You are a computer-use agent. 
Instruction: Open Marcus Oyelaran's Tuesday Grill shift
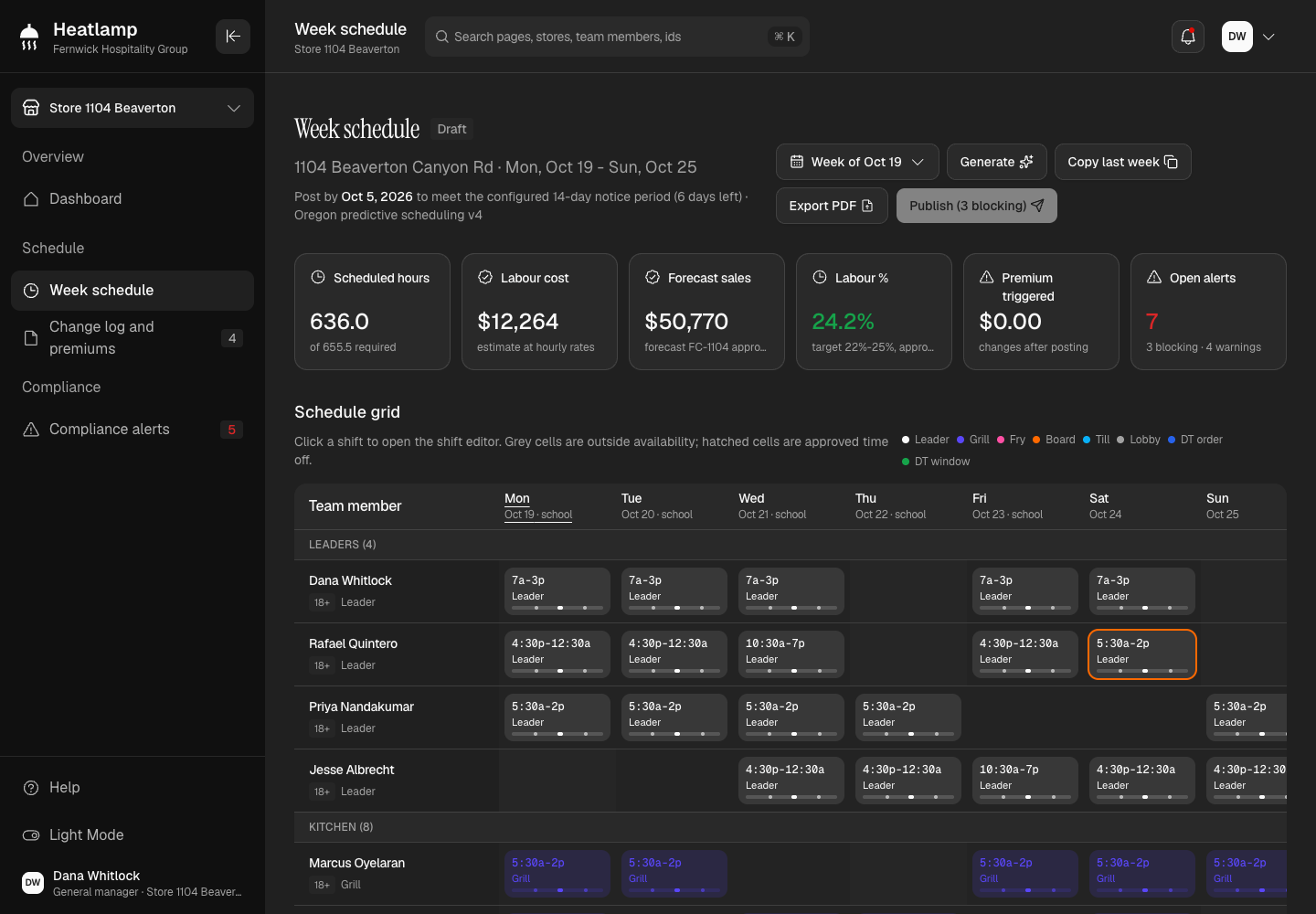pos(674,874)
